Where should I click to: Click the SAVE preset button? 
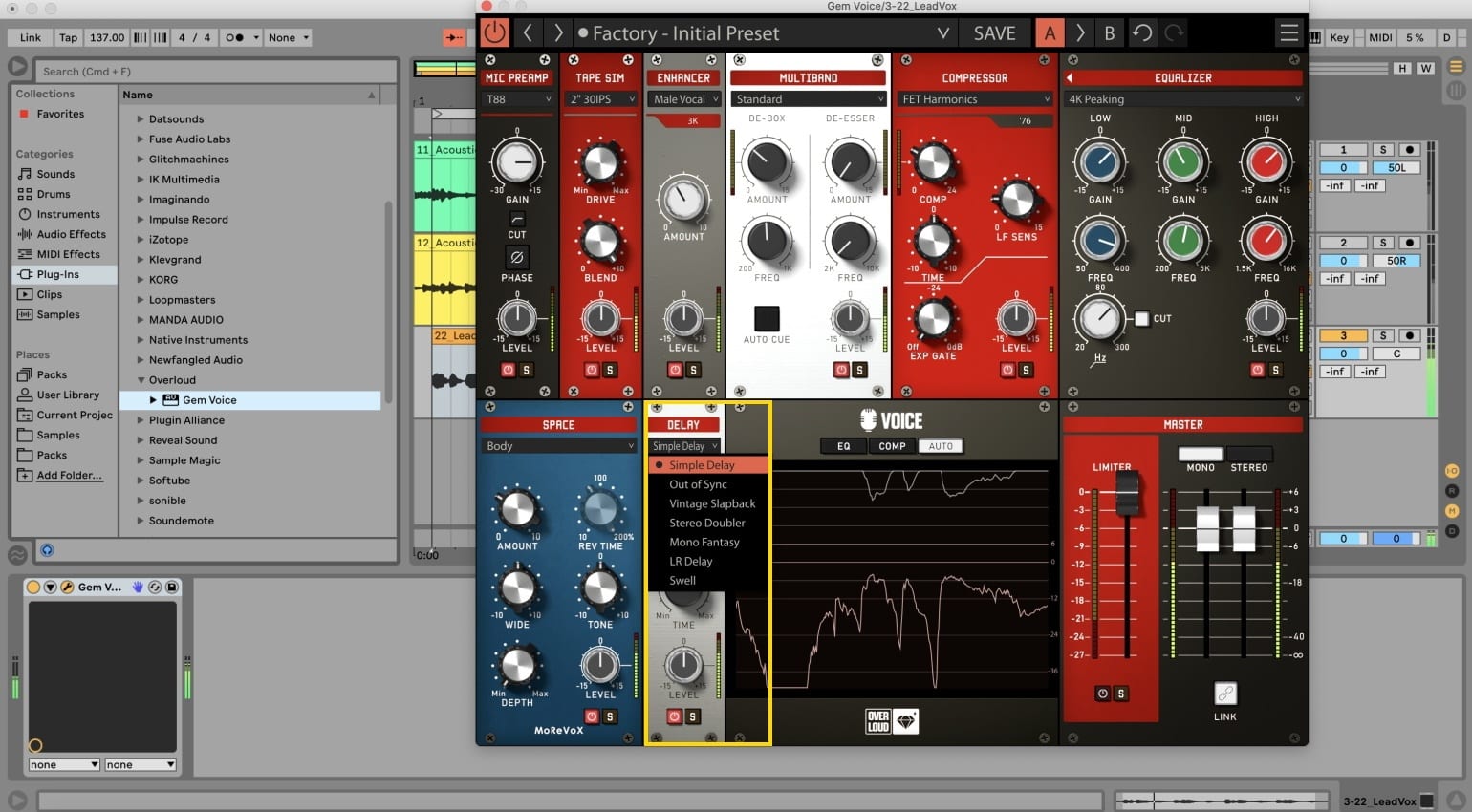994,33
